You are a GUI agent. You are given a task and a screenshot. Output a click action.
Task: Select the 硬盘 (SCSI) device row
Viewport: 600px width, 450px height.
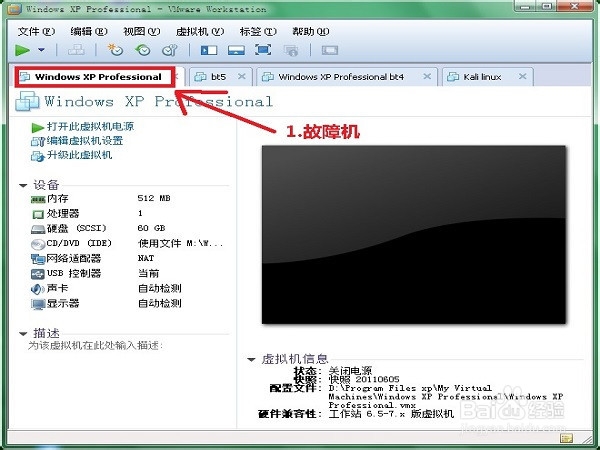click(x=129, y=228)
